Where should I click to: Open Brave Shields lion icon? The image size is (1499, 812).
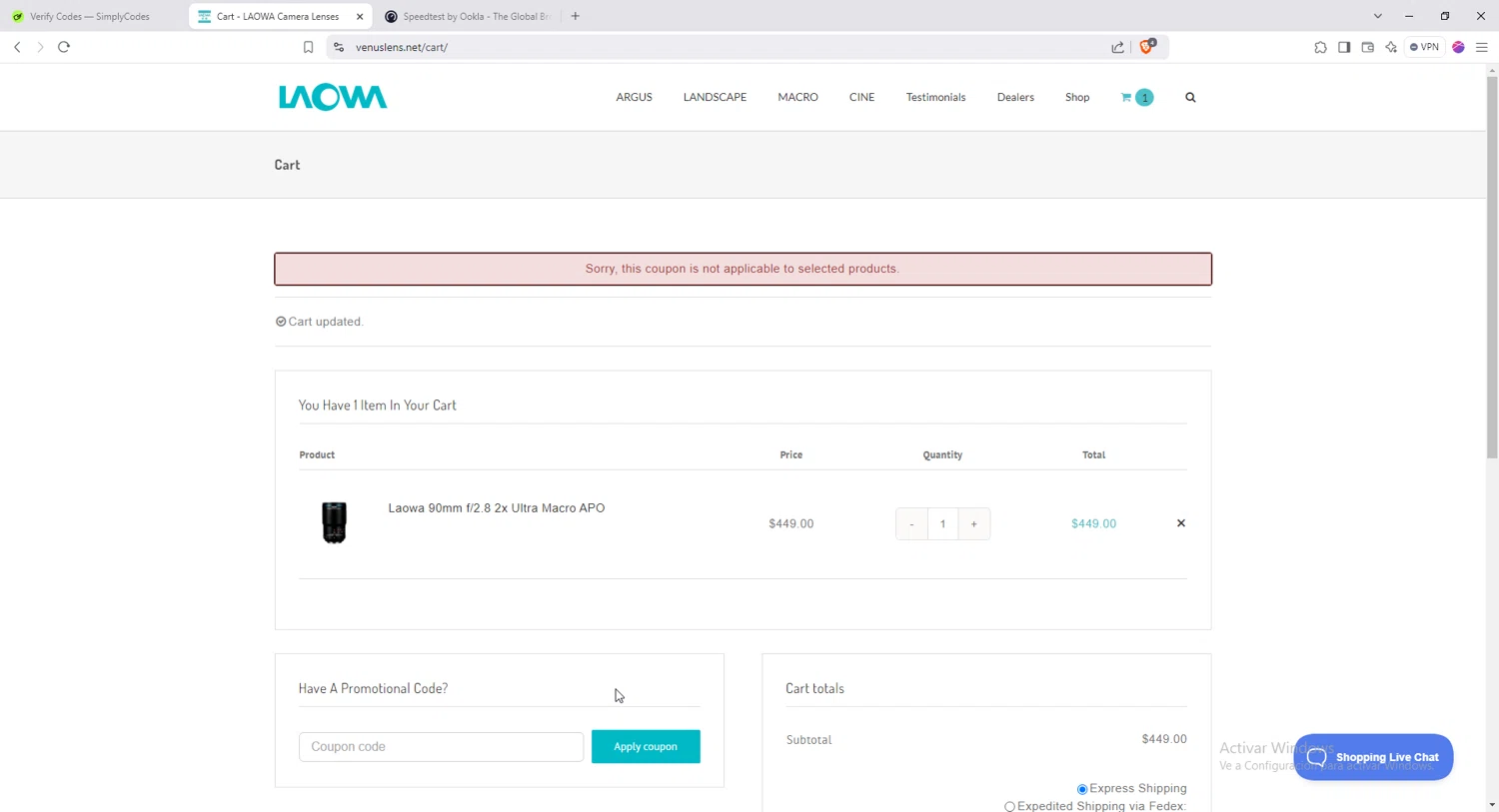coord(1147,46)
